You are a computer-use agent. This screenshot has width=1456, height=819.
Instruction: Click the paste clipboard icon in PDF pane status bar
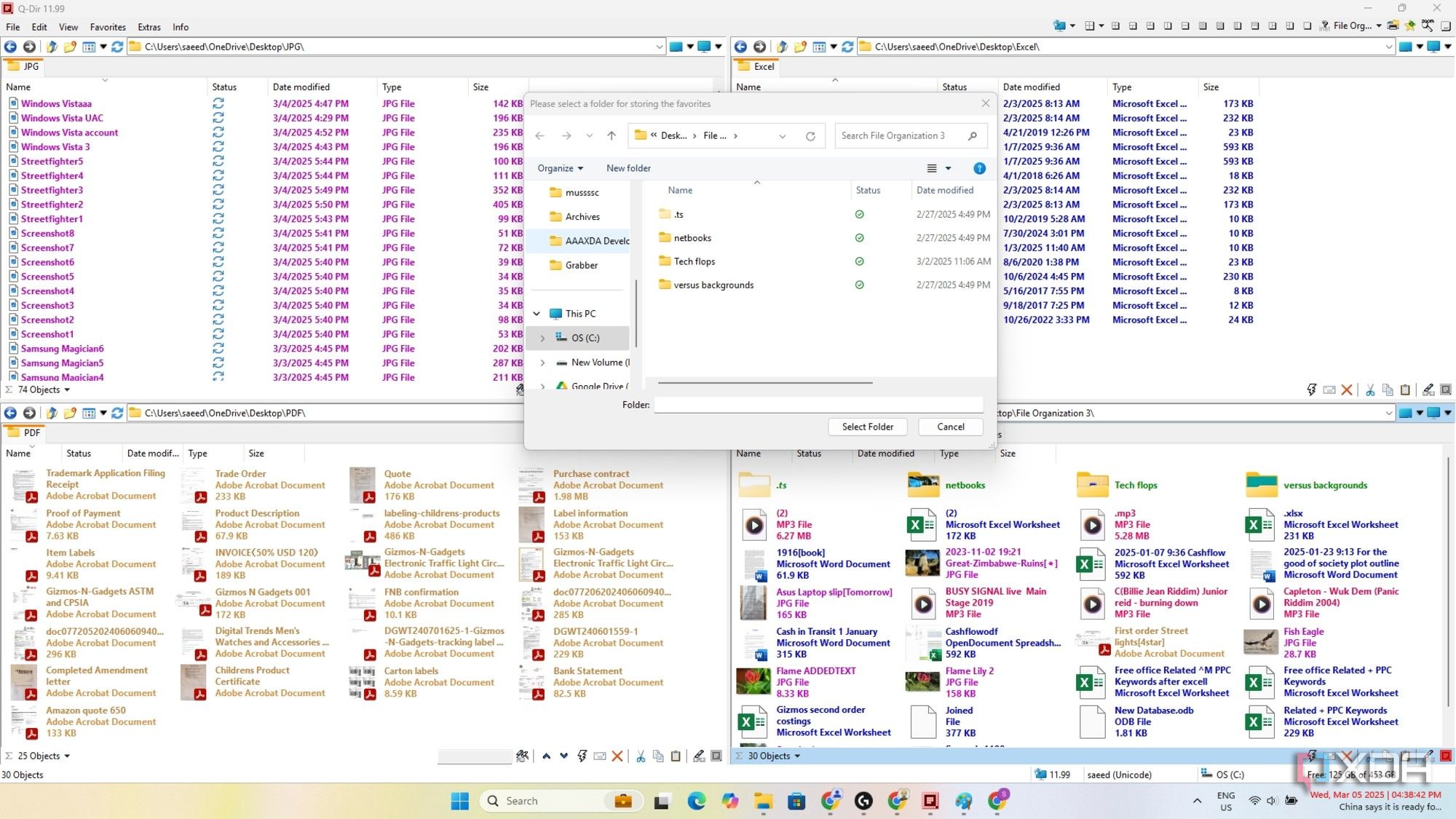click(676, 756)
